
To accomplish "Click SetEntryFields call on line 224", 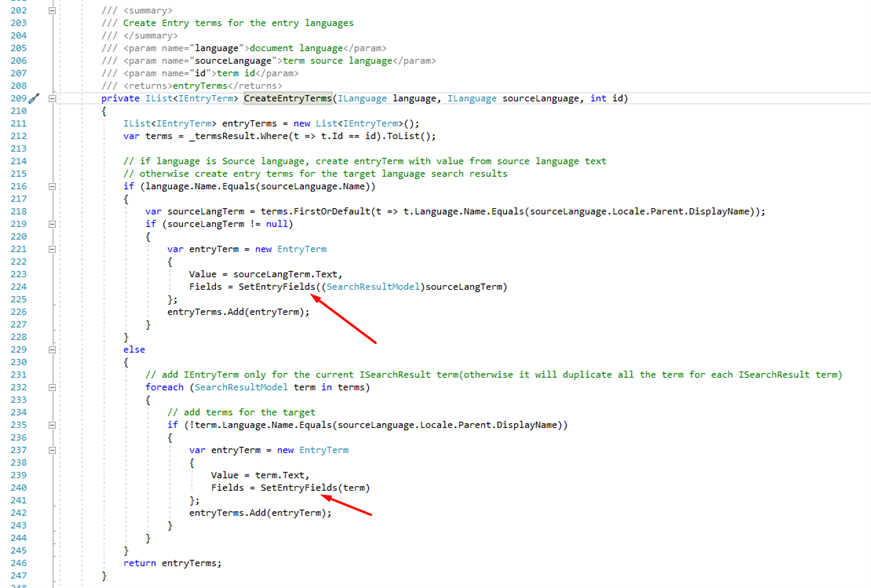I will pyautogui.click(x=277, y=287).
